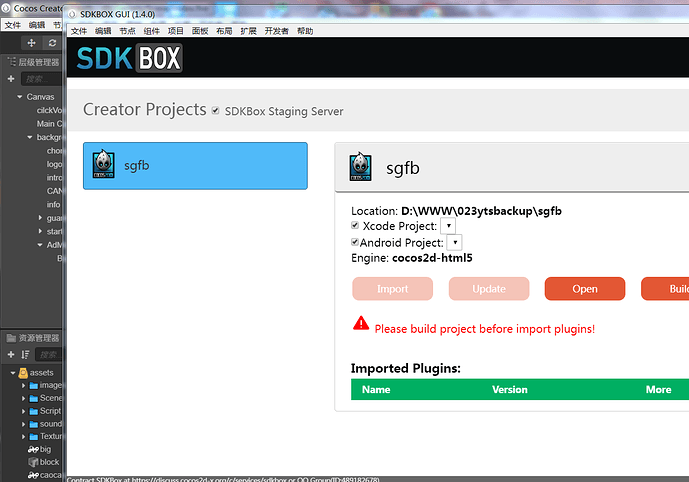Screen dimensions: 689x482
Task: Click the Open button
Action: (585, 289)
